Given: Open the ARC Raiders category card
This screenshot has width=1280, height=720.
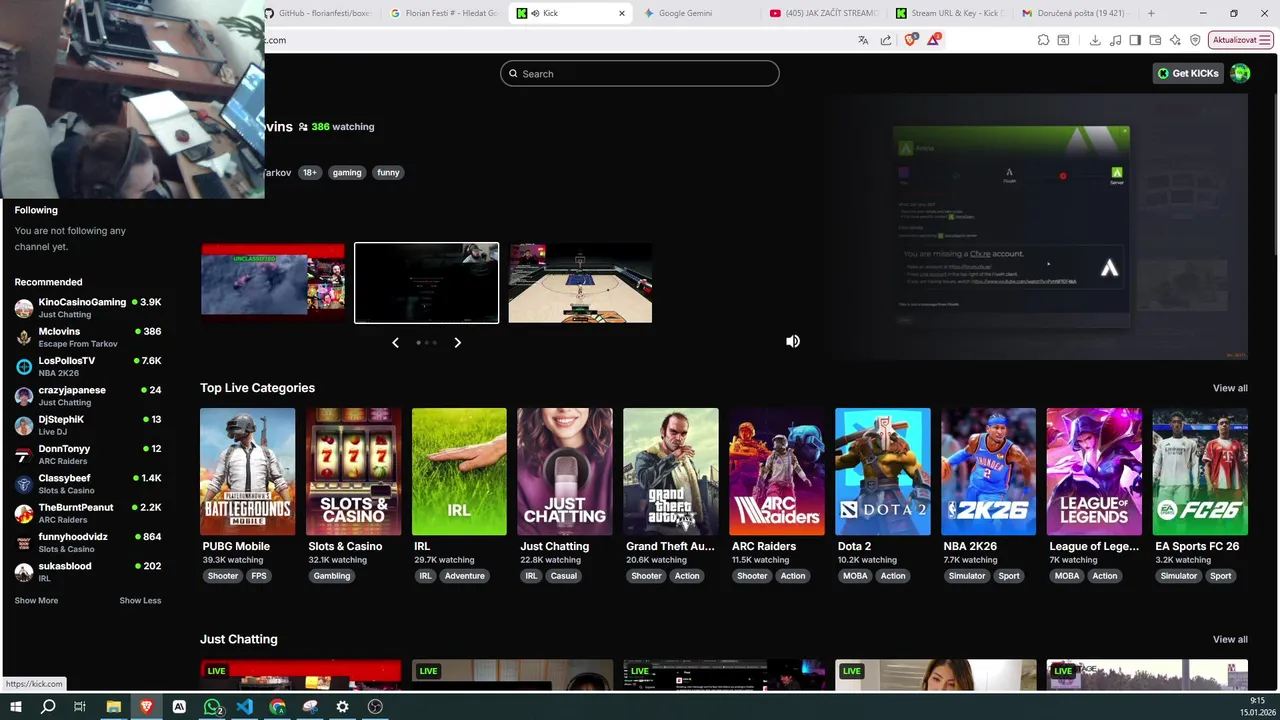Looking at the screenshot, I should tap(776, 471).
